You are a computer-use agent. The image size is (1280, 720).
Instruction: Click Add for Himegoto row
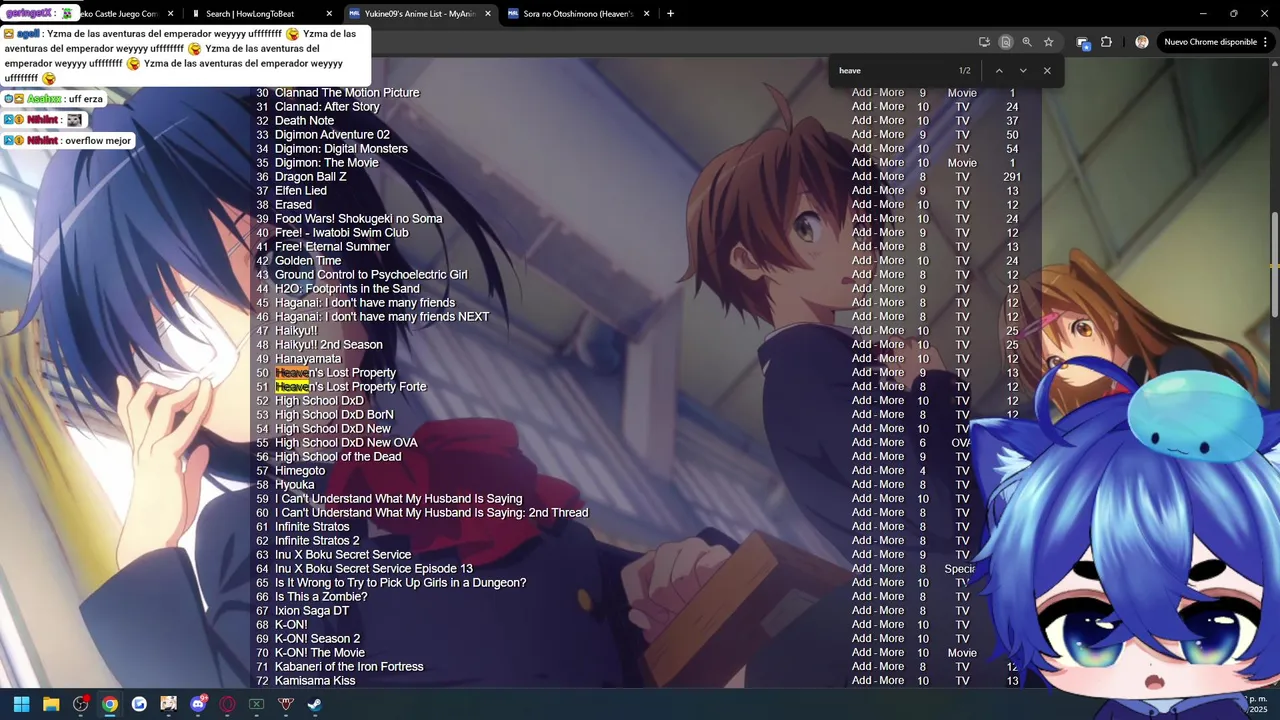point(861,471)
